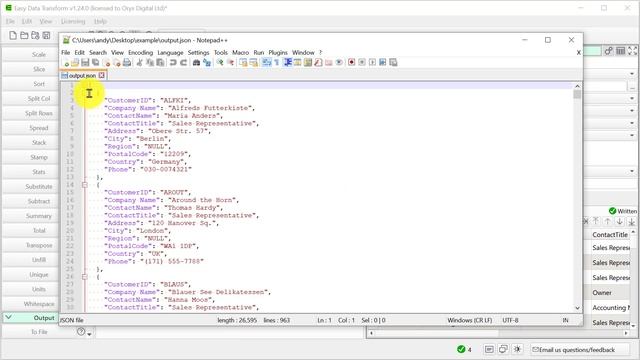
Task: Click the macro Playback icon
Action: 372,62
